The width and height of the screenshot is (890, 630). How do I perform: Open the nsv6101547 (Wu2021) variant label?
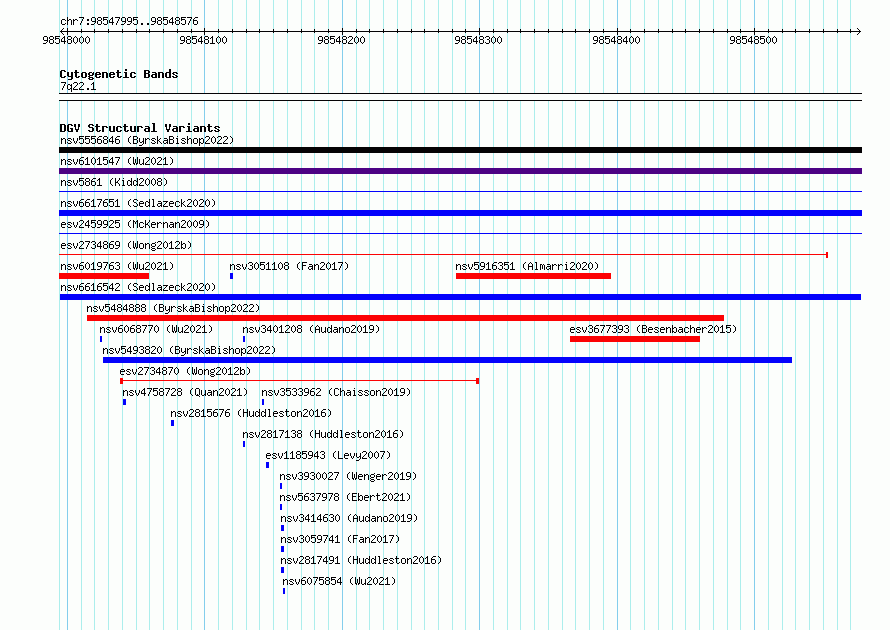tap(117, 161)
